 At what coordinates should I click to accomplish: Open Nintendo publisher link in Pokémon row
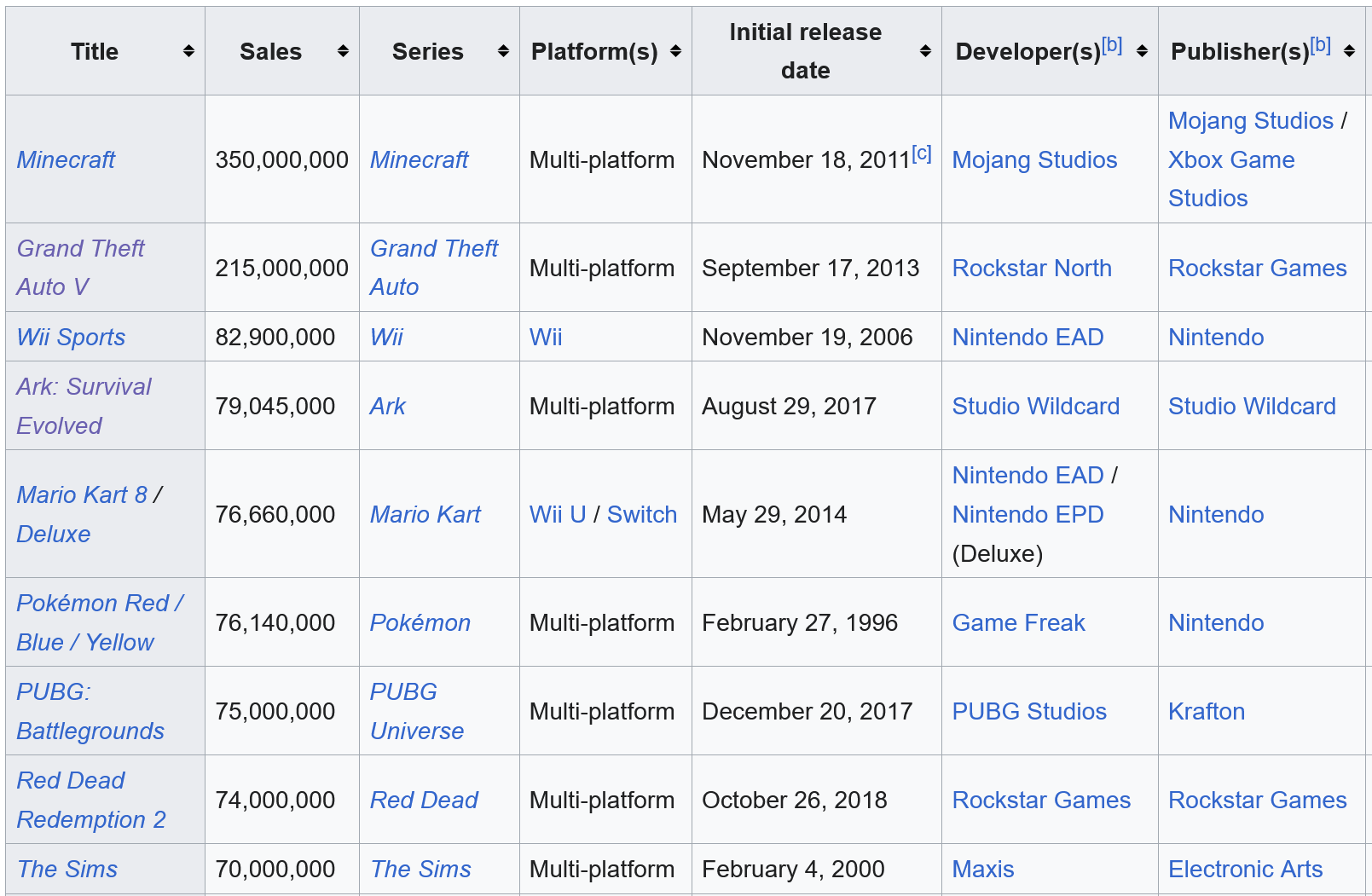pyautogui.click(x=1216, y=622)
